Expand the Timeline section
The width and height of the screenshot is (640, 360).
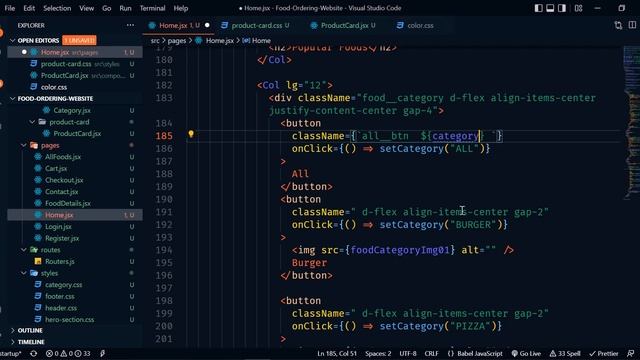coord(31,342)
